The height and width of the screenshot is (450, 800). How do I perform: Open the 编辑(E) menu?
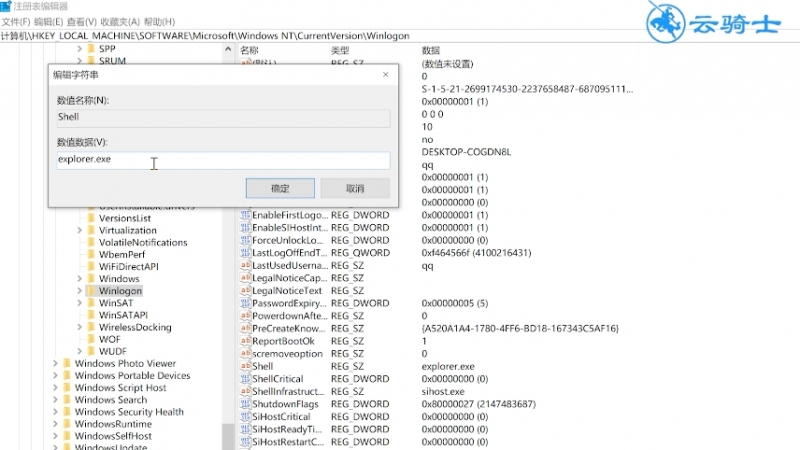pos(48,22)
